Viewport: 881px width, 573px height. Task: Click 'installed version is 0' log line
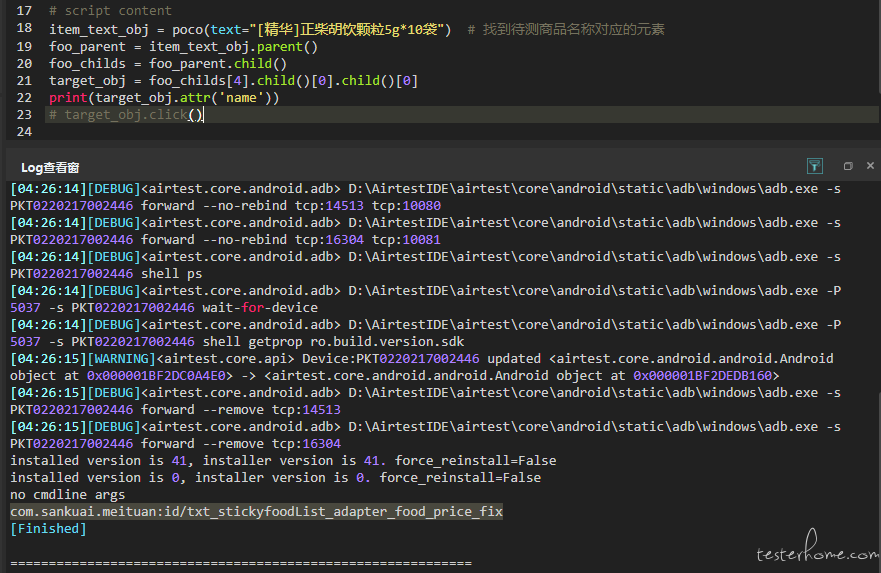[x=275, y=478]
